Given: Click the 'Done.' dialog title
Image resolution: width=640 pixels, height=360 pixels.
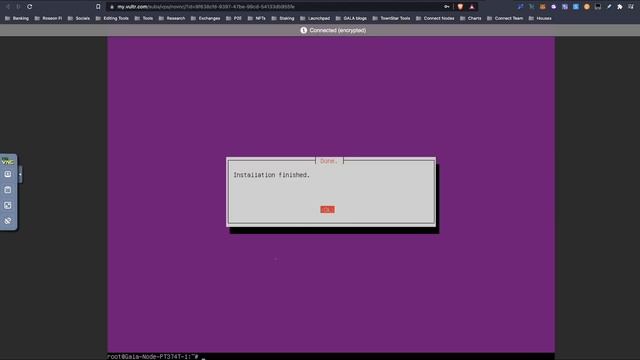Looking at the screenshot, I should (x=329, y=161).
